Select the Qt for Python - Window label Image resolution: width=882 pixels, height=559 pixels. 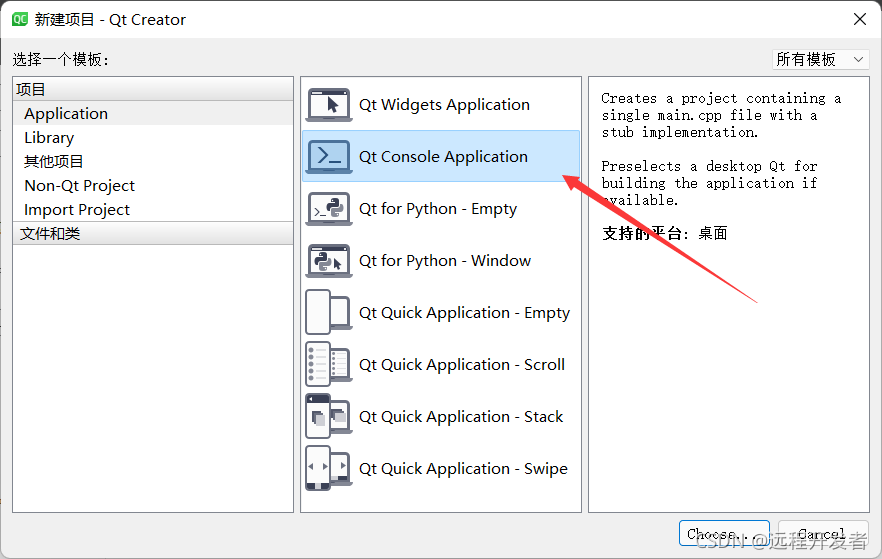[445, 260]
